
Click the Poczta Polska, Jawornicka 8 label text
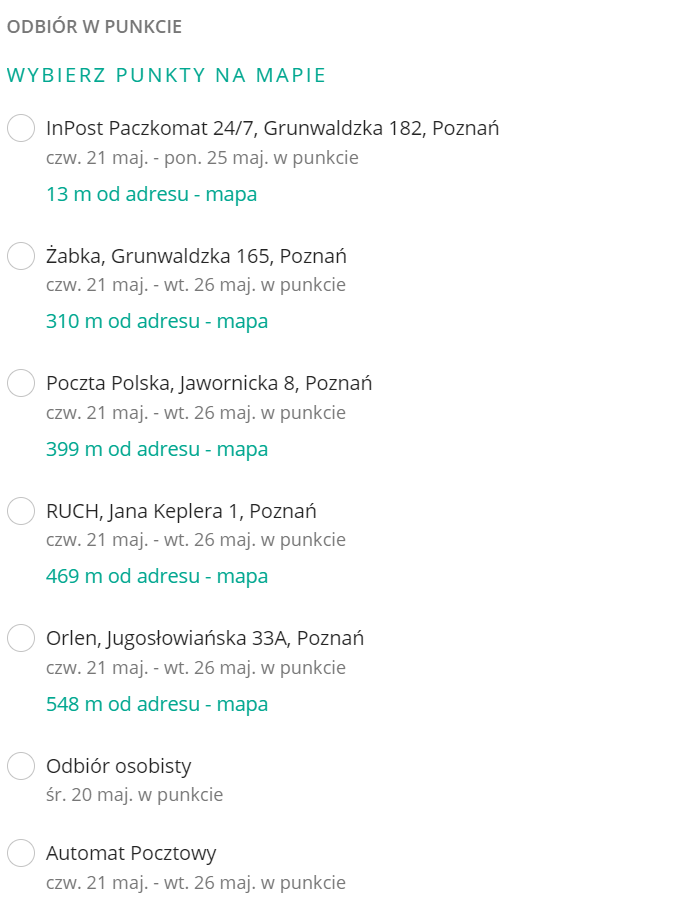(x=209, y=383)
